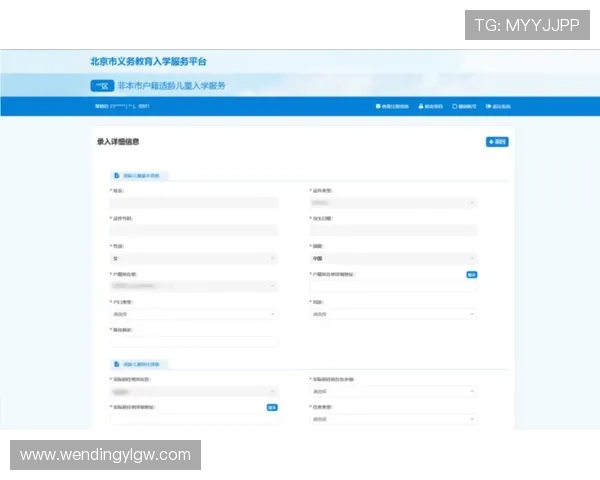Click the last text field in basic info section
This screenshot has height=480, width=600.
tap(194, 341)
